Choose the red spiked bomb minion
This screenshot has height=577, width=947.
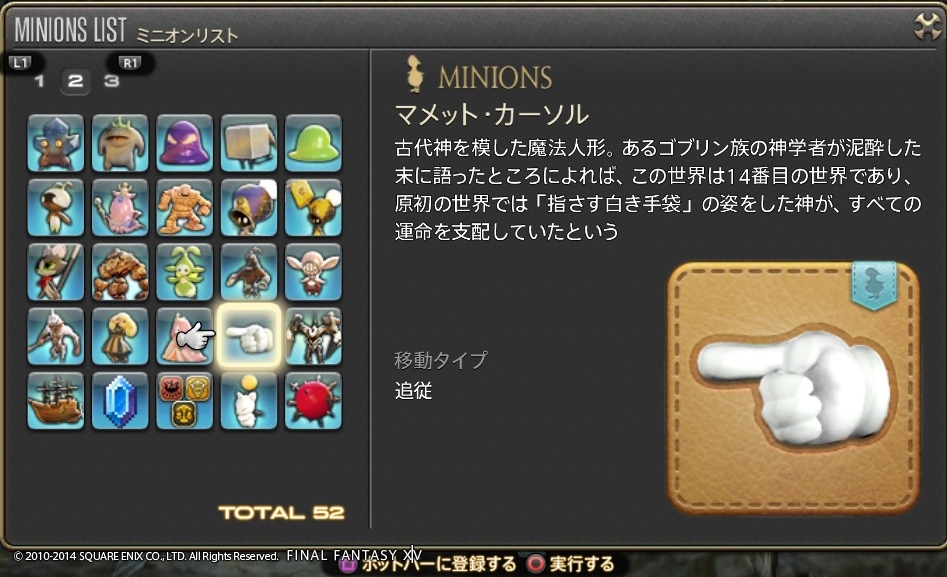pos(313,401)
